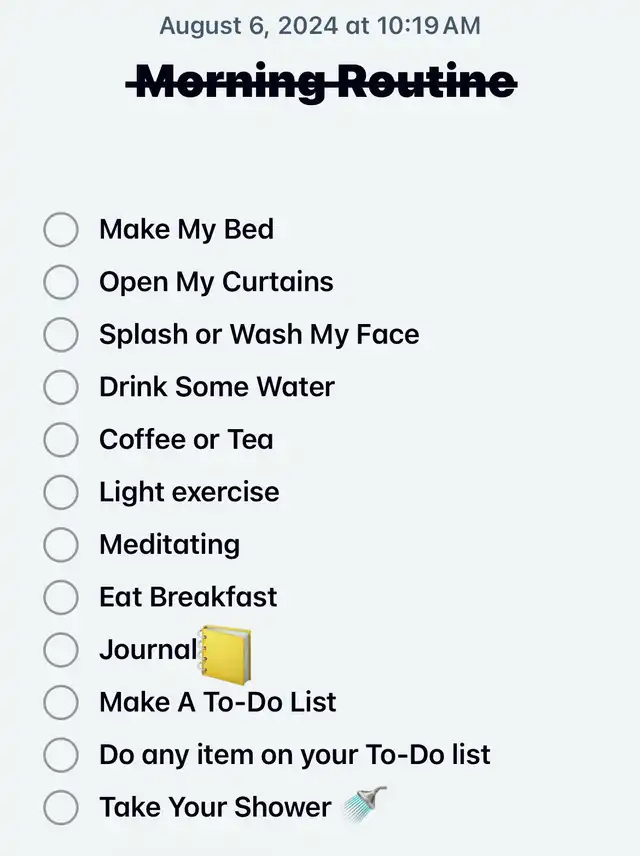Click the Eat Breakfast text
The width and height of the screenshot is (640, 856).
(x=188, y=597)
